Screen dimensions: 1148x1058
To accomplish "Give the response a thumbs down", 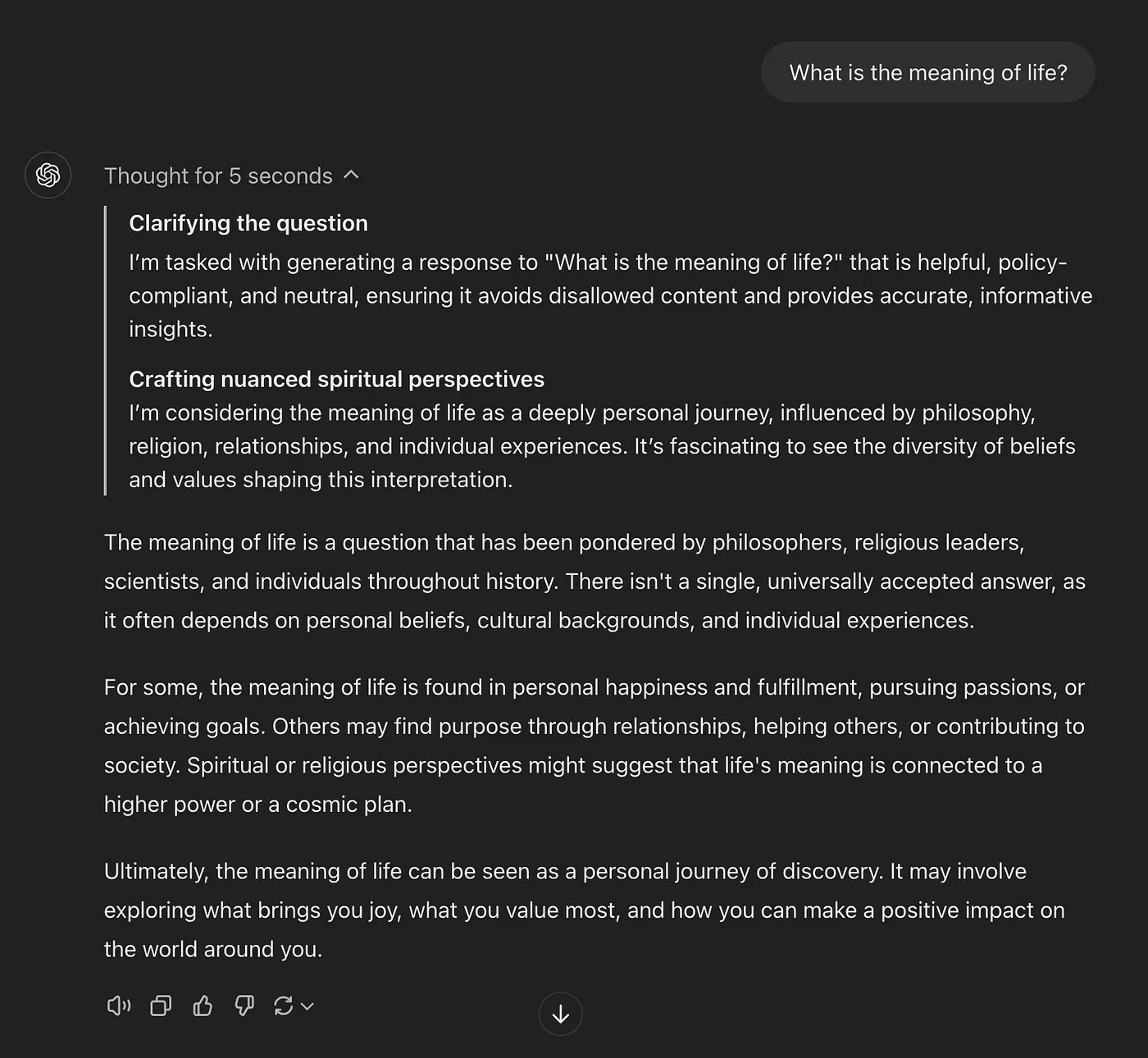I will (x=244, y=1006).
